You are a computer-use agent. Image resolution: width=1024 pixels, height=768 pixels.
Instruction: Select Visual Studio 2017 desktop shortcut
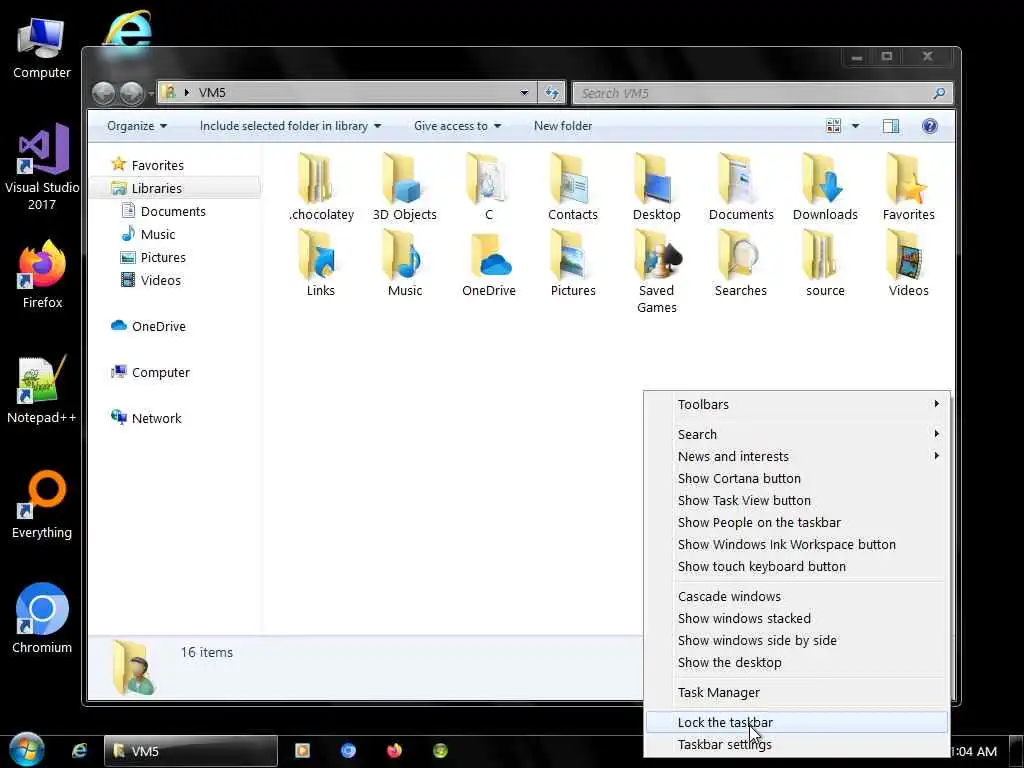(x=42, y=167)
